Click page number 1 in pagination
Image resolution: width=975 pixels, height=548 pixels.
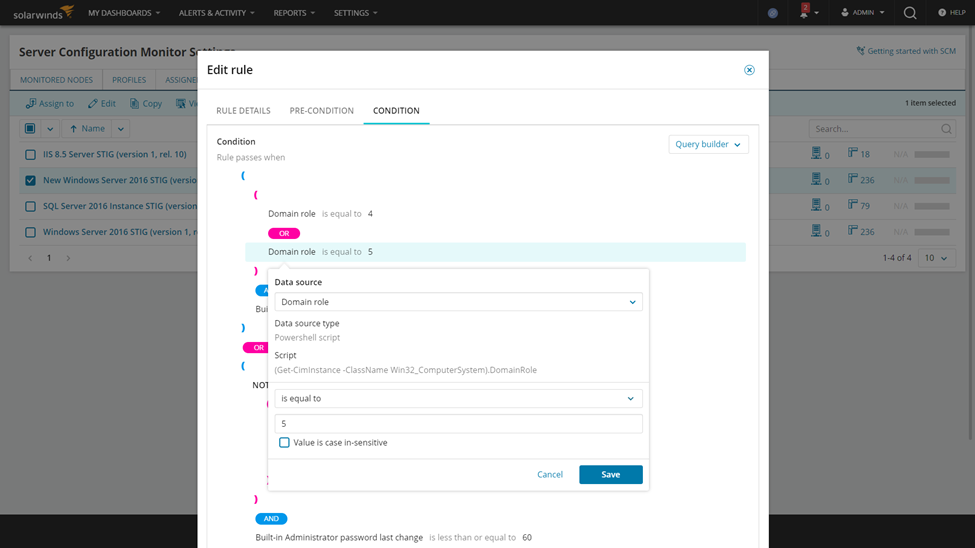click(49, 258)
